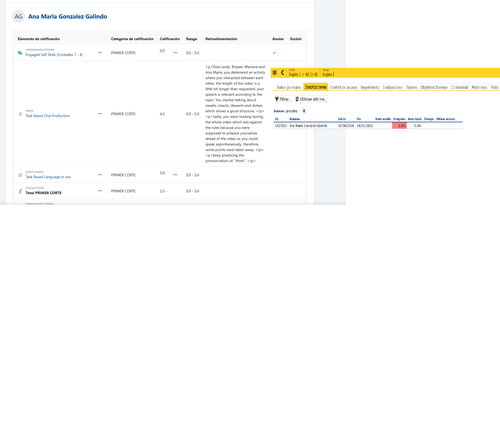The width and height of the screenshot is (500, 436).
Task: Click the Task Based Oral Production assignment icon
Action: click(20, 114)
